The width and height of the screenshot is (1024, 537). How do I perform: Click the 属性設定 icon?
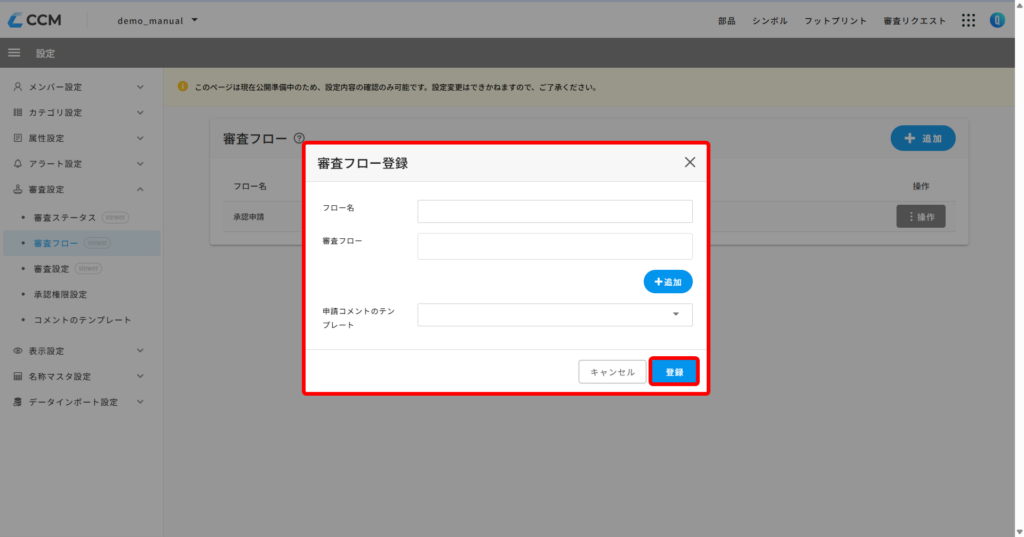(18, 138)
